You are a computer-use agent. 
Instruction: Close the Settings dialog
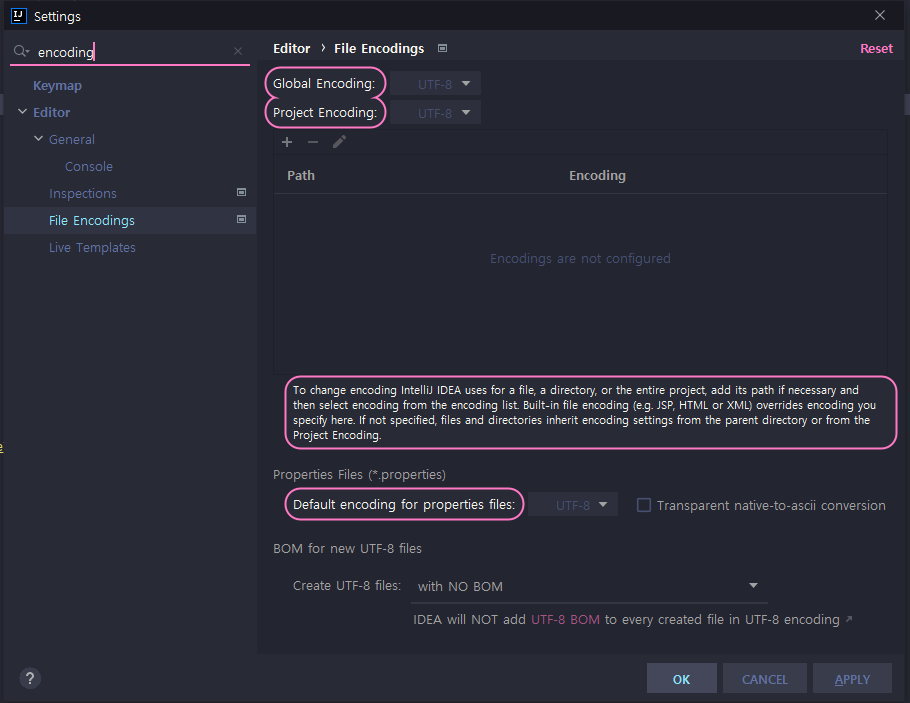click(880, 16)
